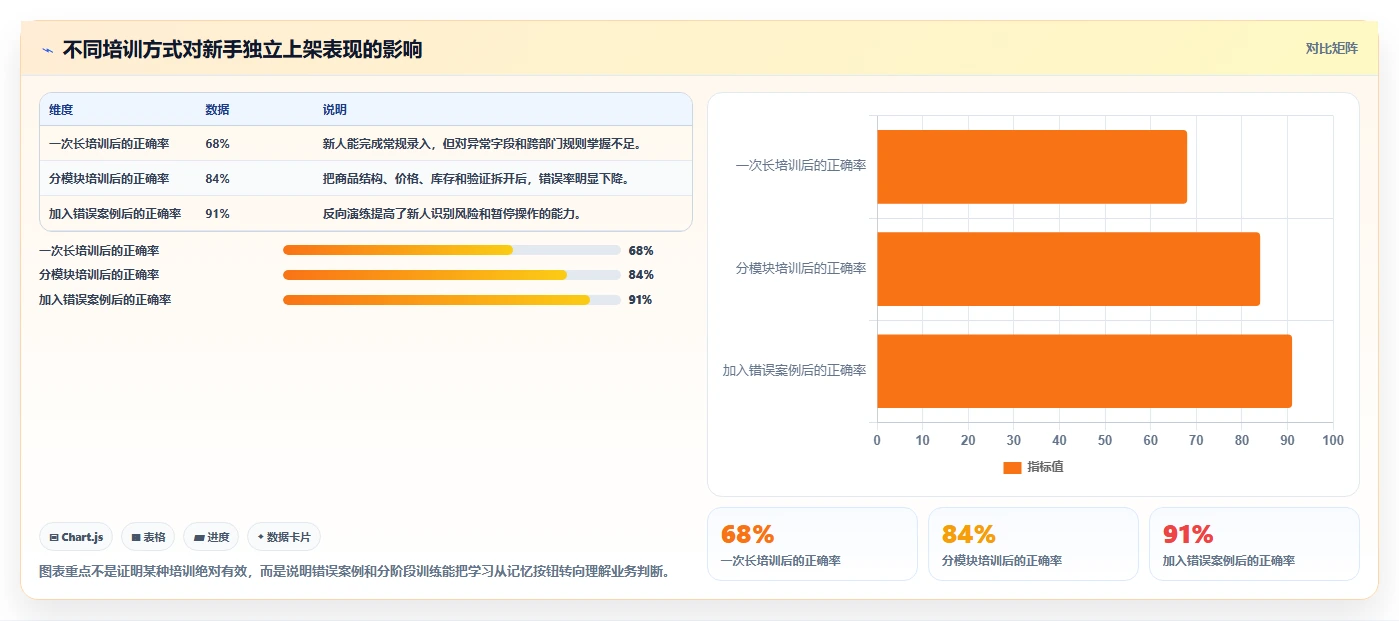Click table cell 分模块培训后的正确率

[109, 179]
